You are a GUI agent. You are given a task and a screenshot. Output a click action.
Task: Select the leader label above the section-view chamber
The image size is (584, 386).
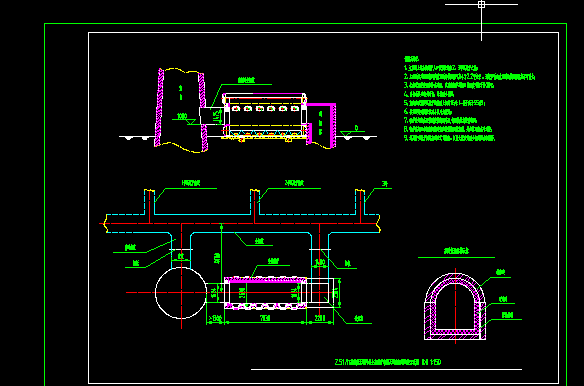(x=246, y=80)
